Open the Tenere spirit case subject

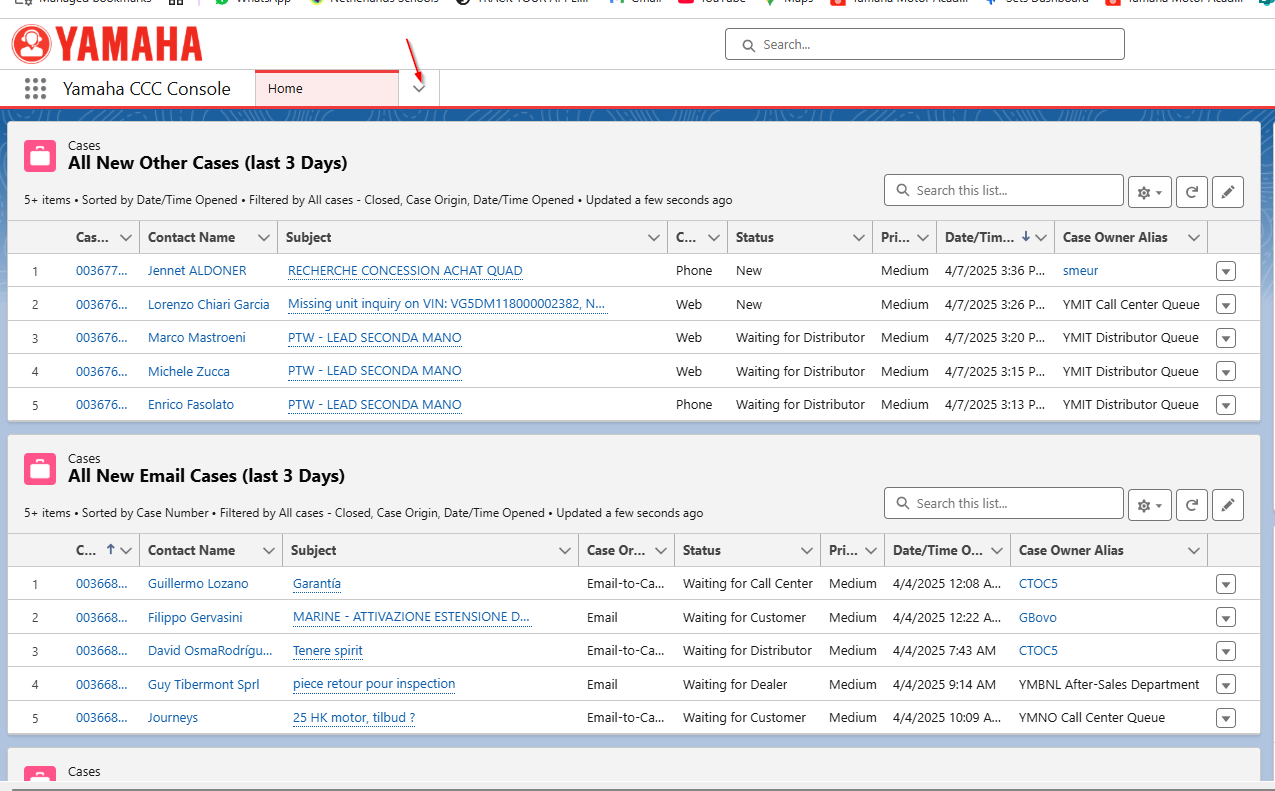click(328, 650)
